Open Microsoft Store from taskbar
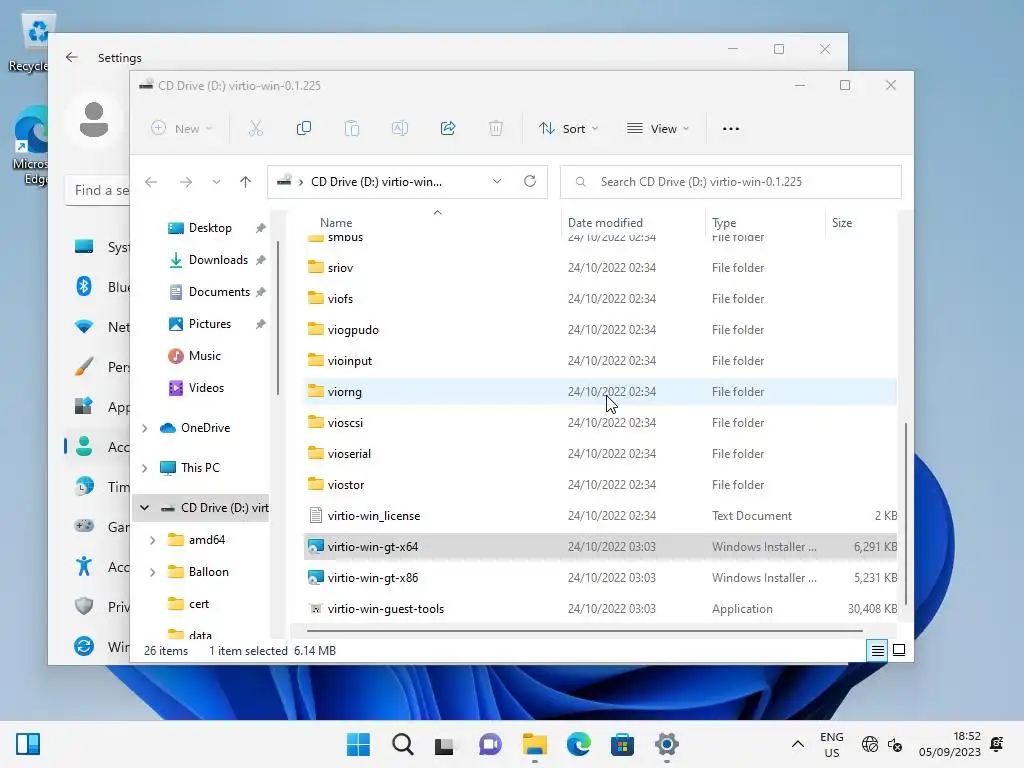The width and height of the screenshot is (1024, 768). pyautogui.click(x=622, y=744)
